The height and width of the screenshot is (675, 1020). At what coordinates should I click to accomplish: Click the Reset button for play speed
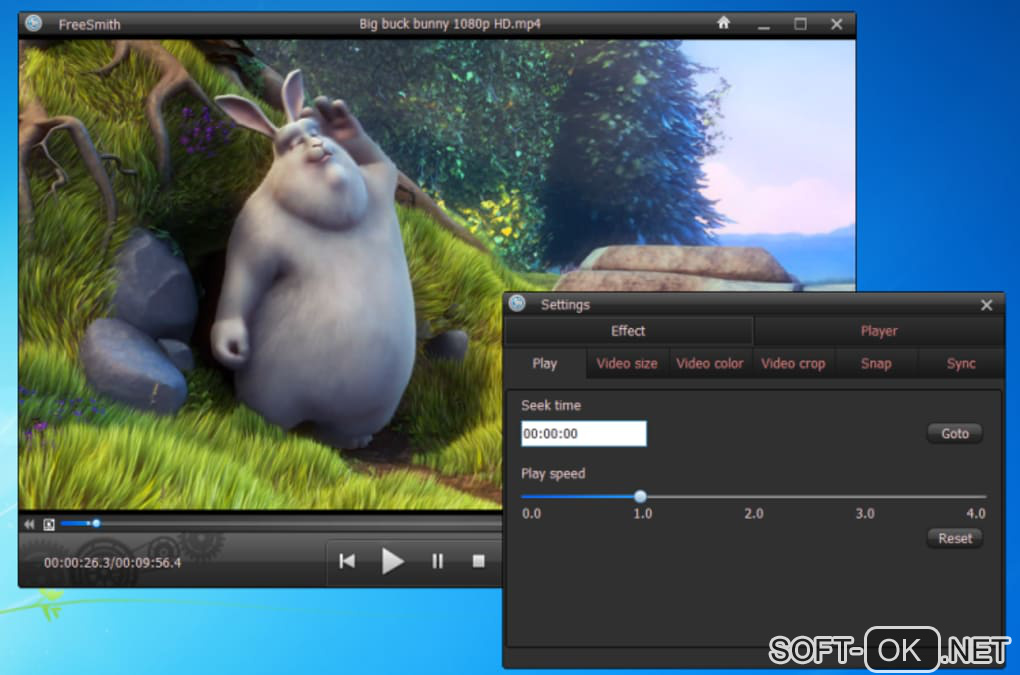(x=954, y=538)
